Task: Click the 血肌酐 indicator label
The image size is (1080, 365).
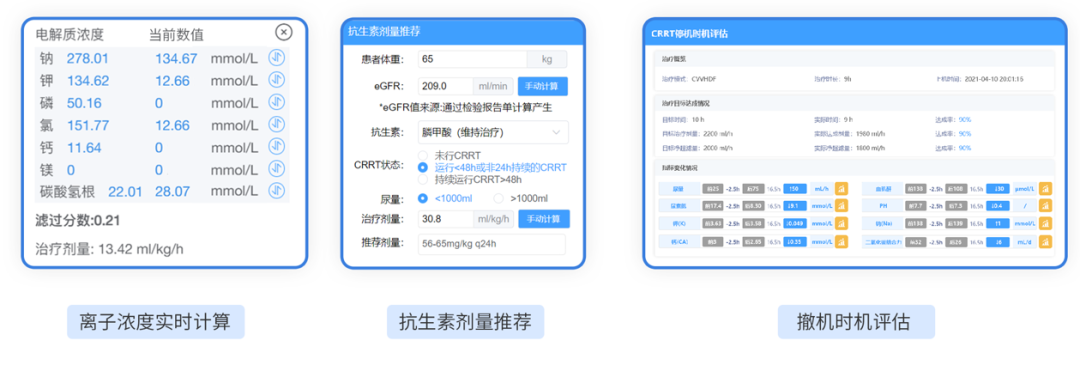Action: pyautogui.click(x=882, y=188)
